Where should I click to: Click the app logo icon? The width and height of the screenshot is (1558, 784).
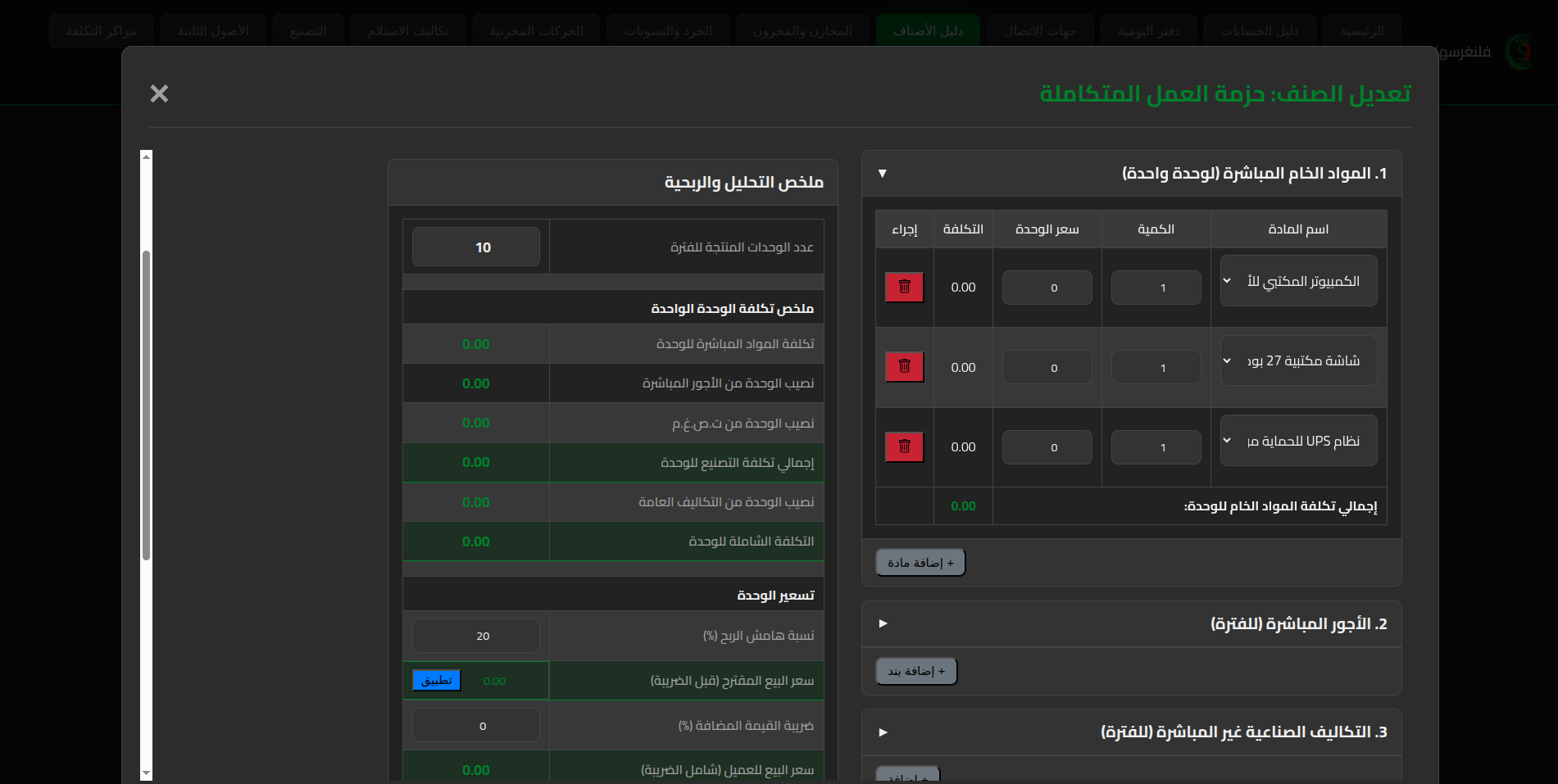1520,52
